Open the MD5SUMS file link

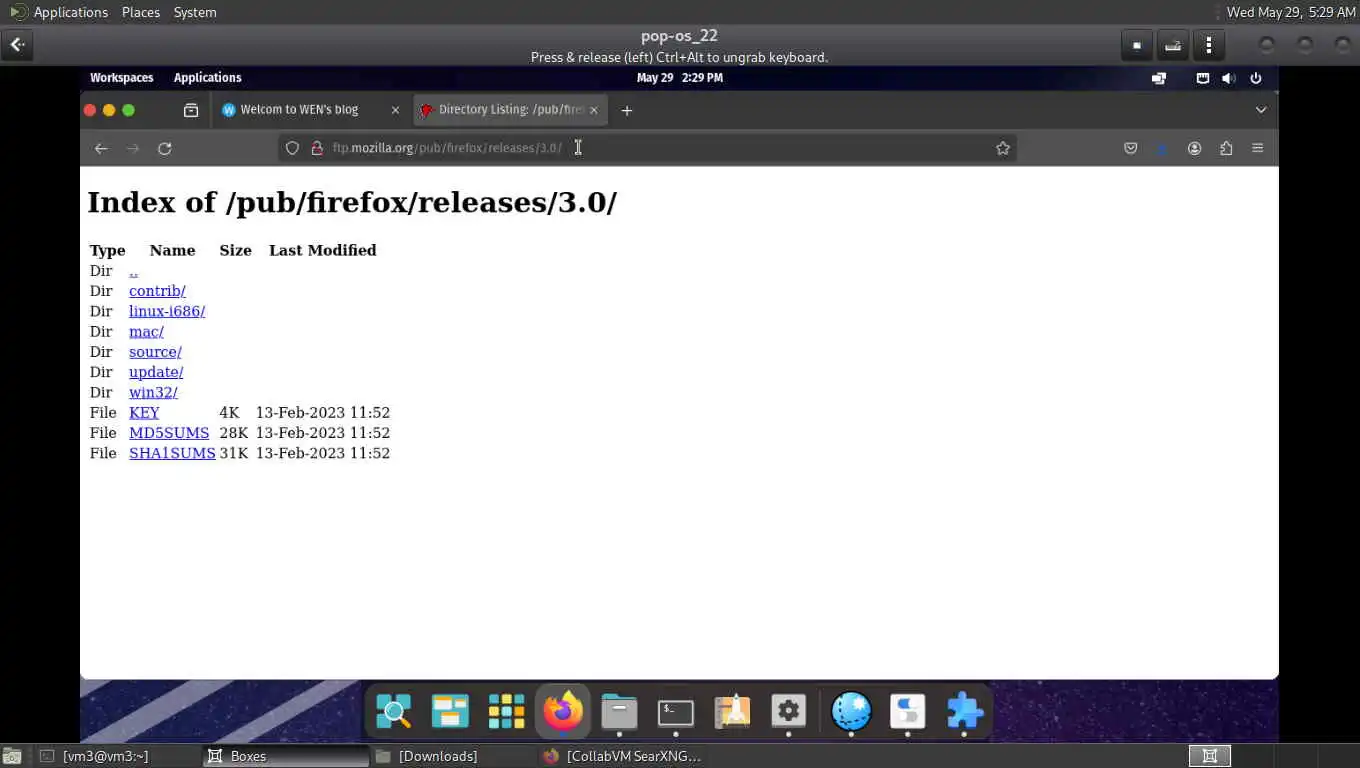(169, 433)
